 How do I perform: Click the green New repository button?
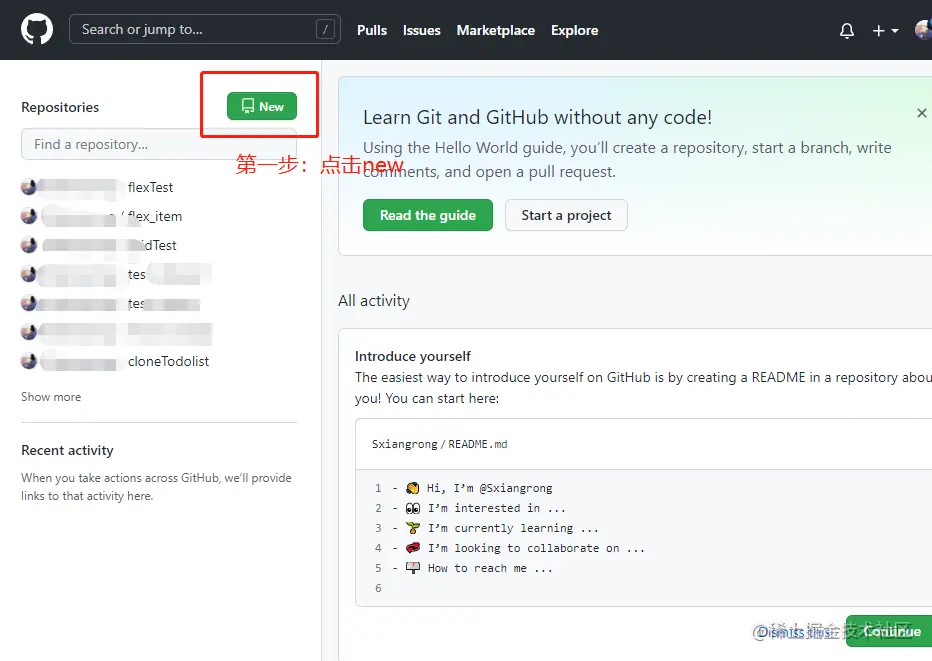262,106
